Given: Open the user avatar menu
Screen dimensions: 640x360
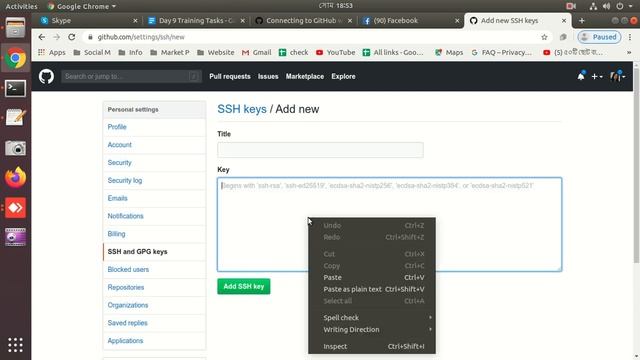Looking at the screenshot, I should pyautogui.click(x=617, y=76).
